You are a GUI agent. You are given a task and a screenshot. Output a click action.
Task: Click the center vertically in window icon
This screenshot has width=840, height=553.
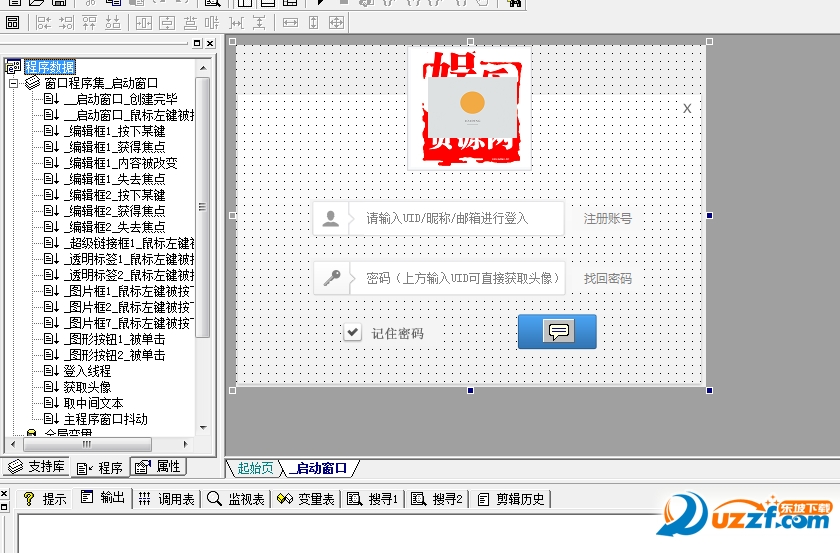(167, 23)
